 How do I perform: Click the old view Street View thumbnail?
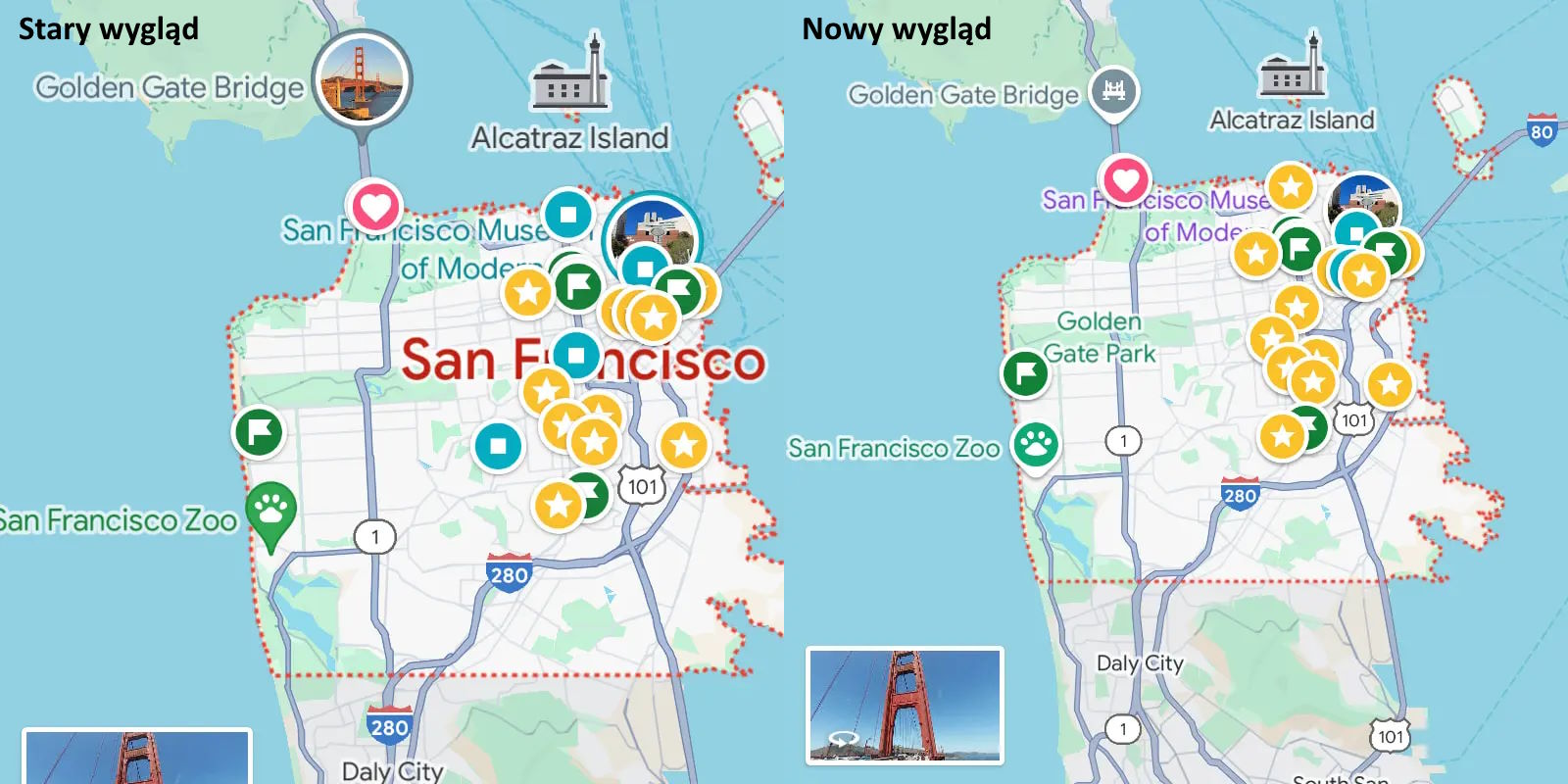[x=137, y=756]
